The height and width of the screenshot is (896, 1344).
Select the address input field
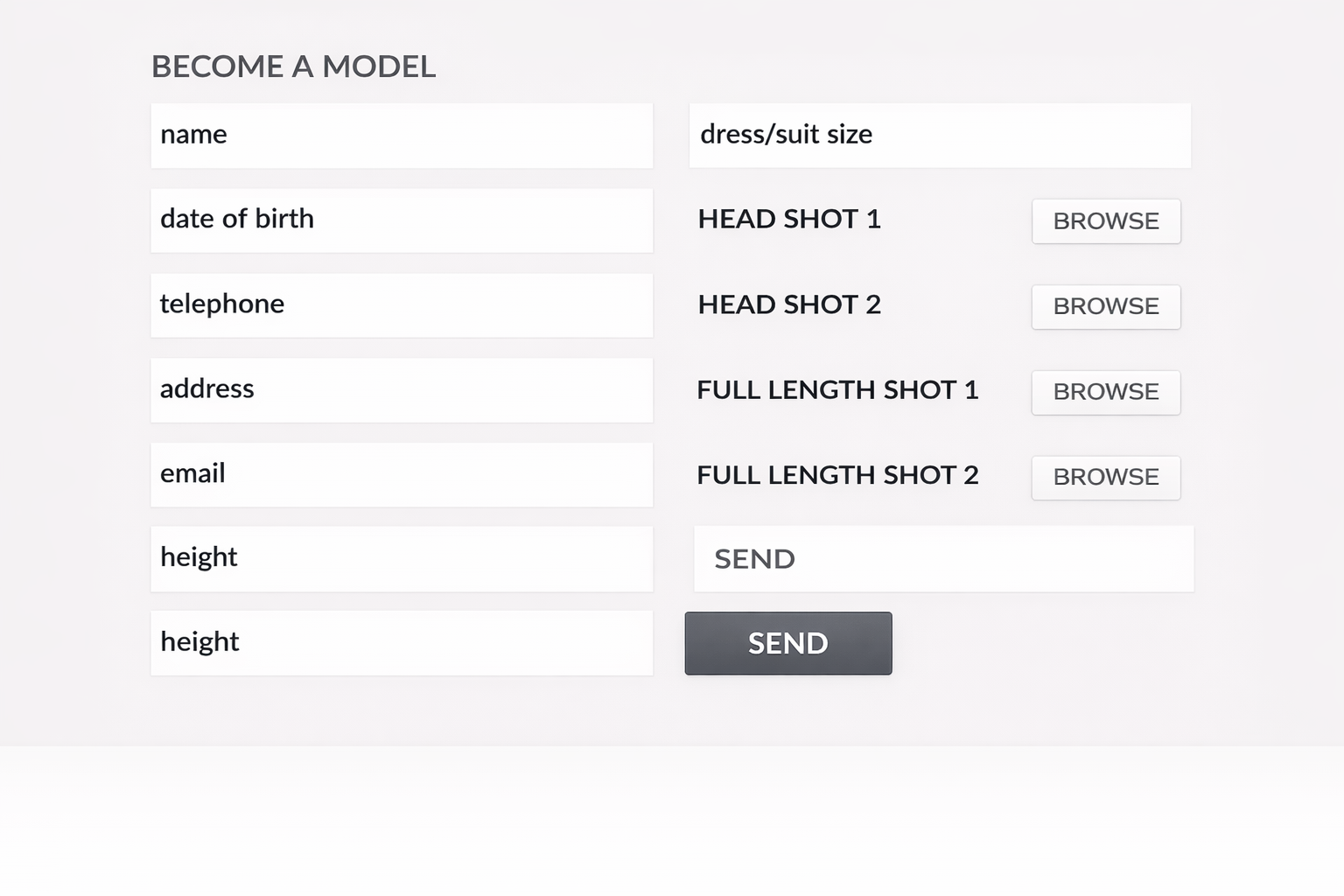402,389
